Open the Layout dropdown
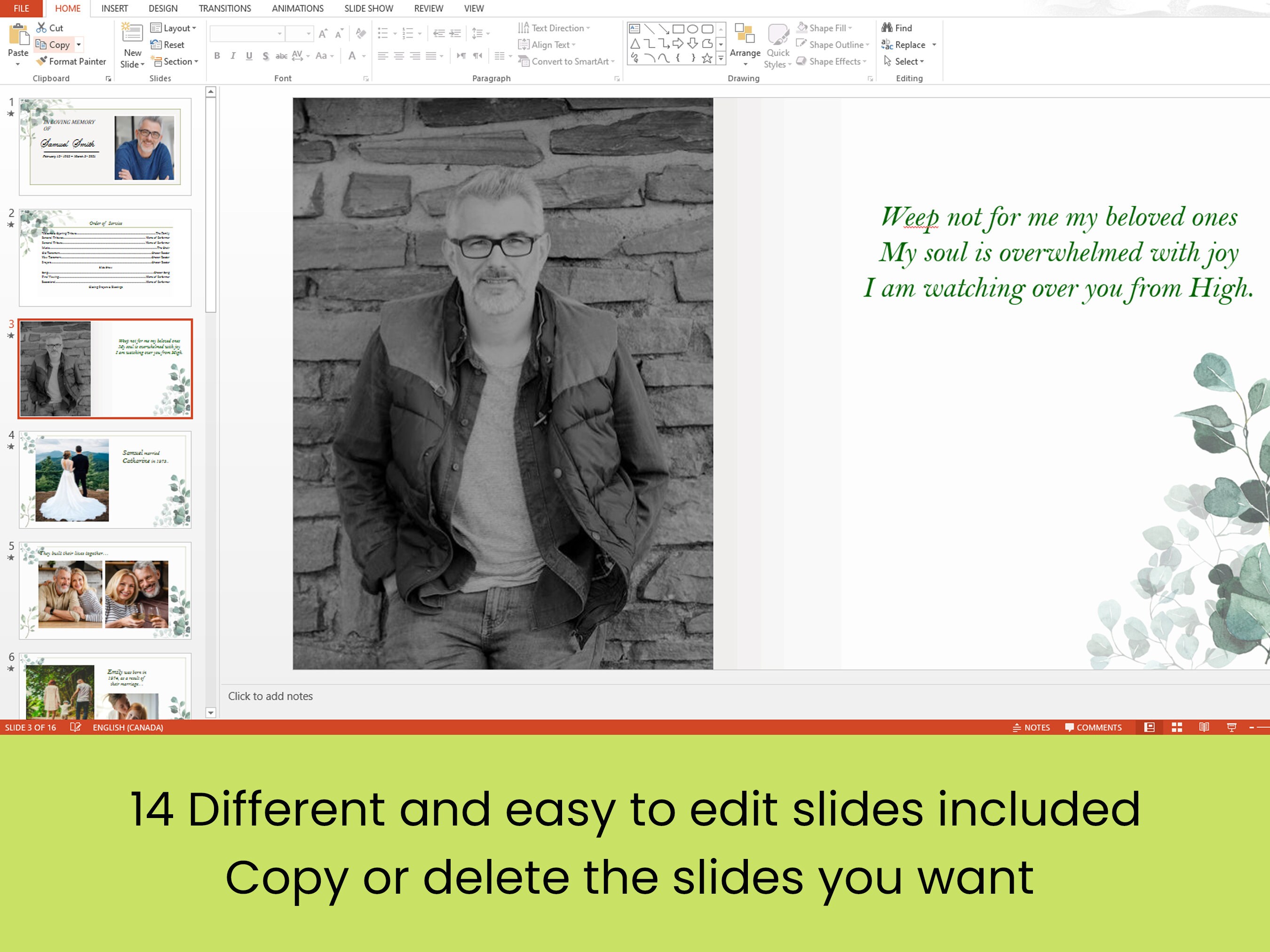The width and height of the screenshot is (1270, 952). click(173, 28)
